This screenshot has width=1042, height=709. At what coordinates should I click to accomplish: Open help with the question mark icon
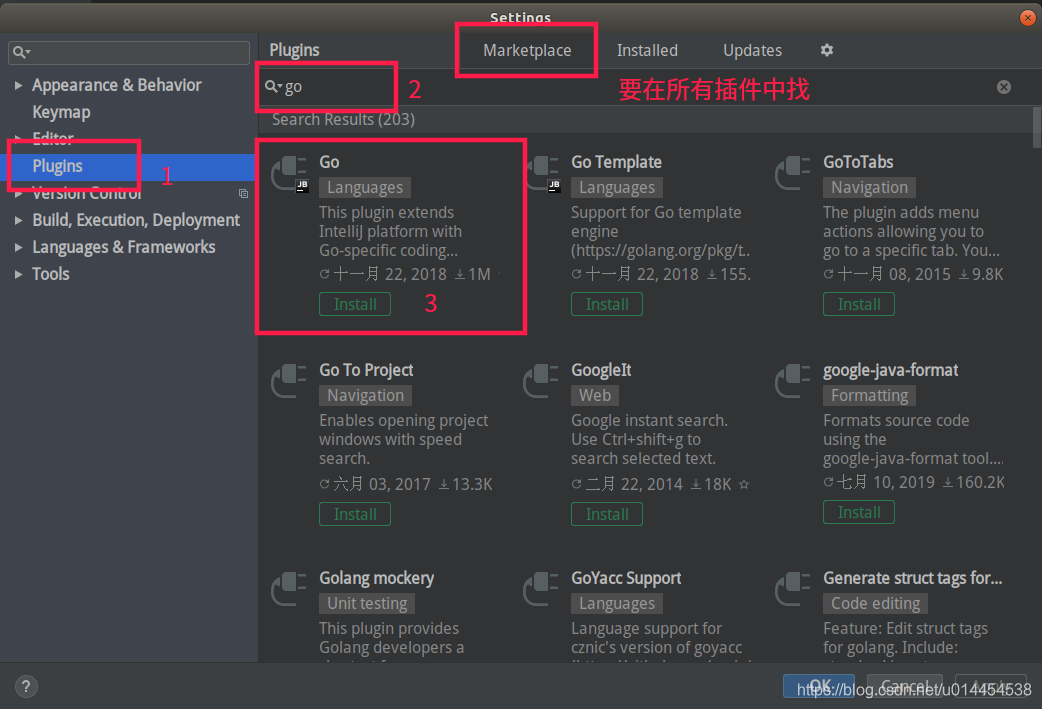point(26,686)
